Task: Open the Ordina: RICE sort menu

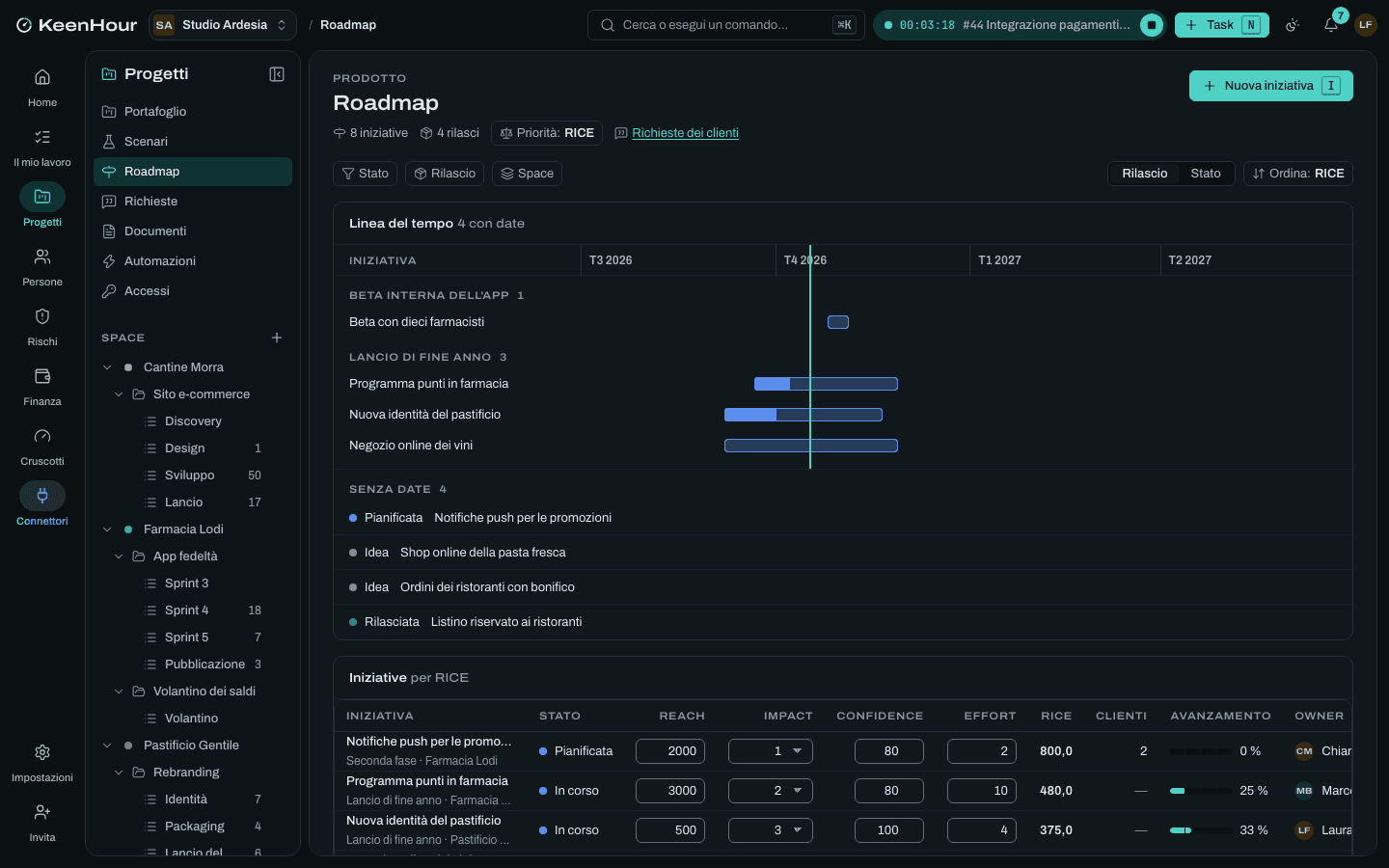Action: (1297, 174)
